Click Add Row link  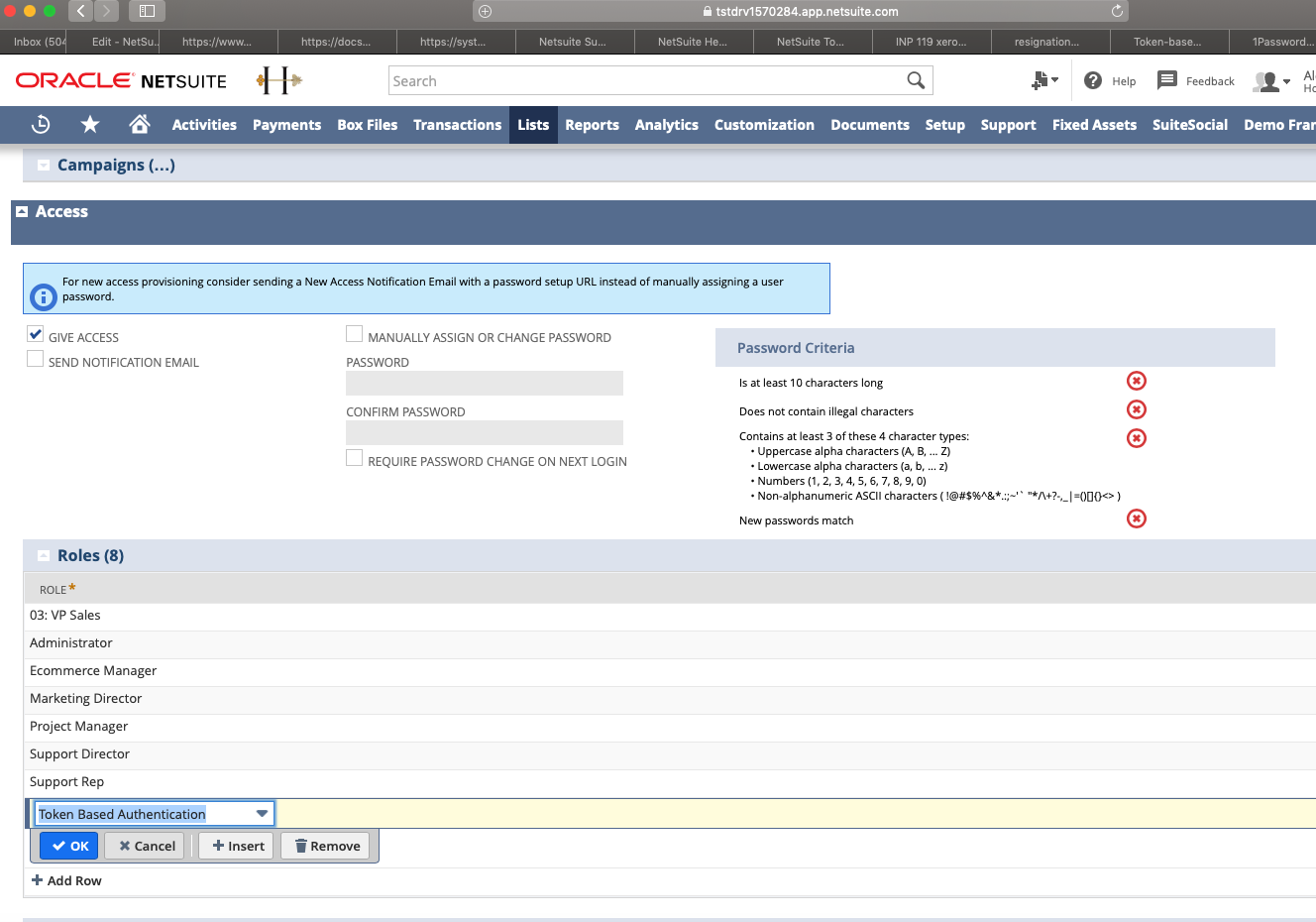coord(66,880)
